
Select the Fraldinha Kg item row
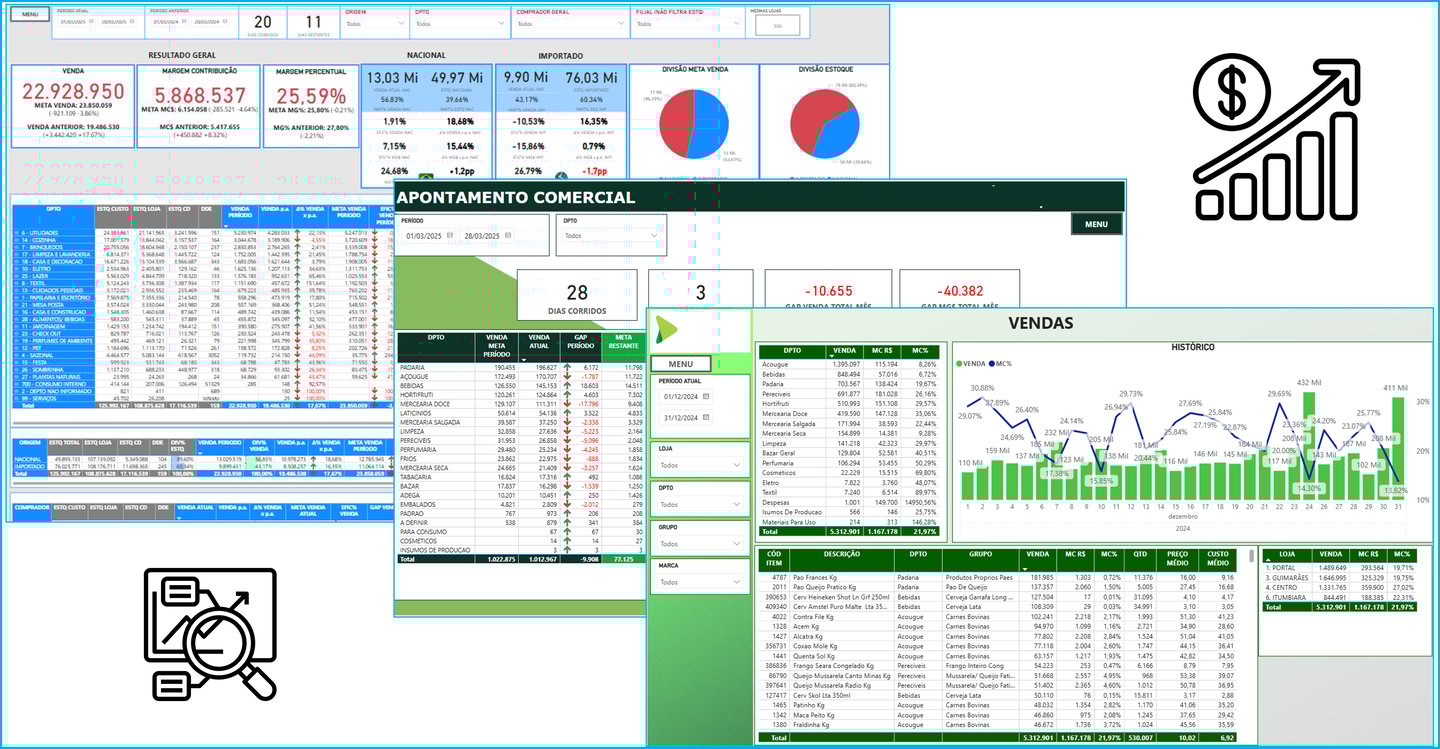[x=1000, y=724]
